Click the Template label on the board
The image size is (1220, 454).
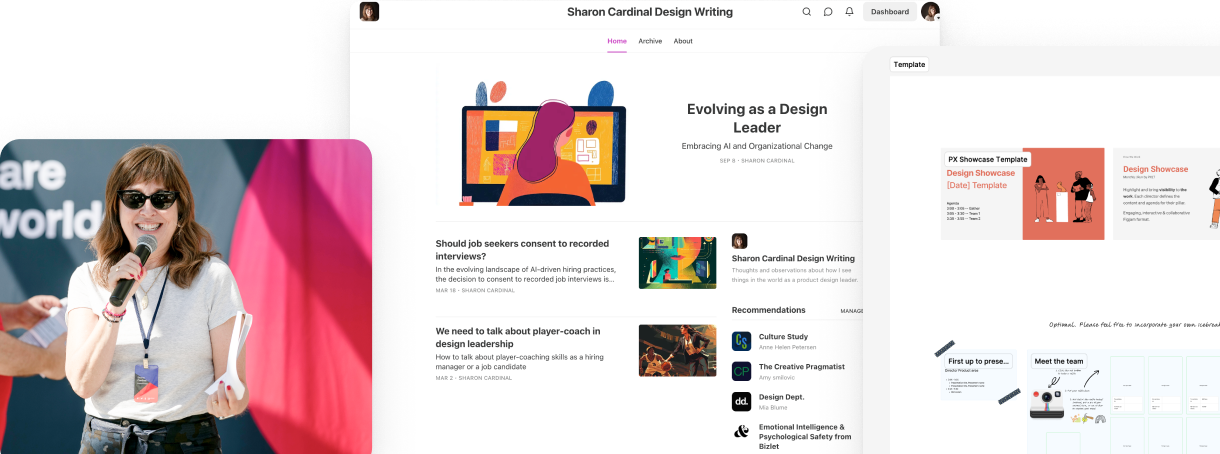click(x=909, y=64)
